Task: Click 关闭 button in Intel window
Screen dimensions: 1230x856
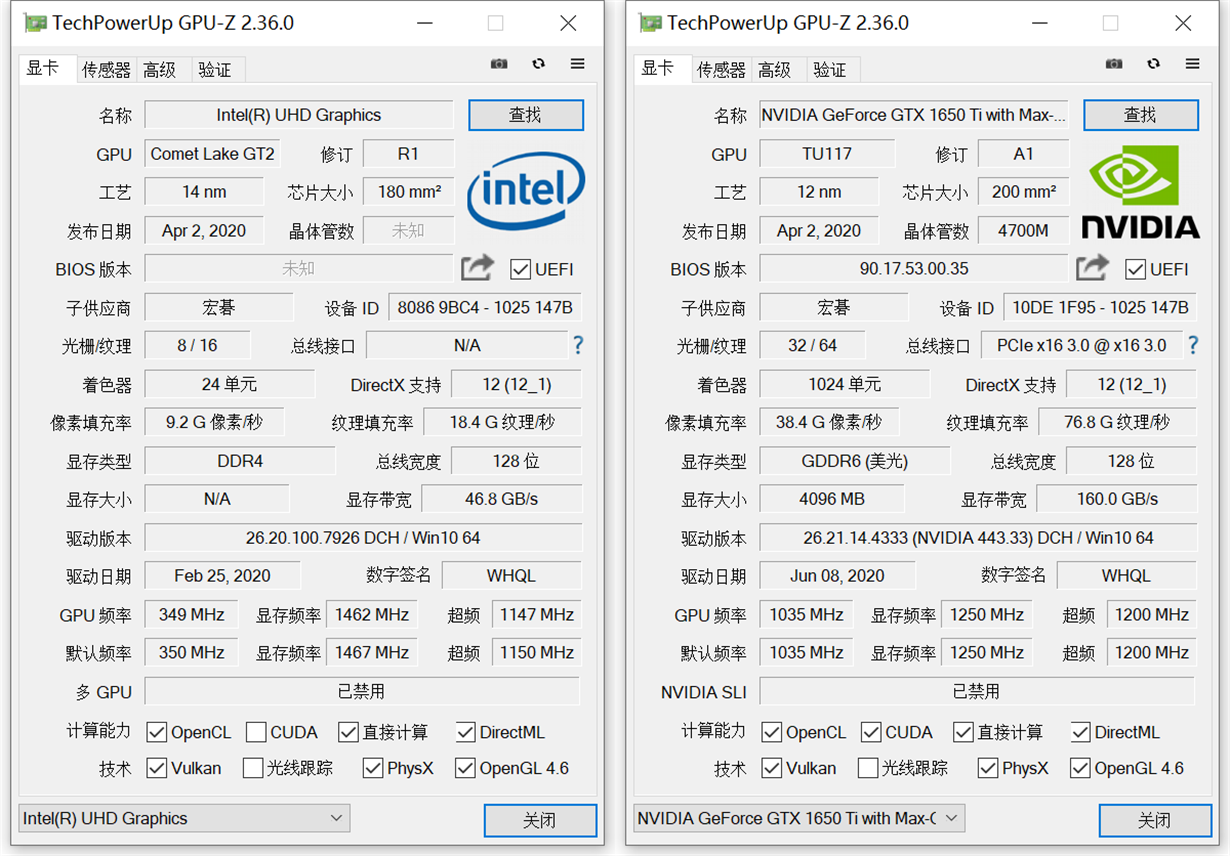Action: [540, 820]
